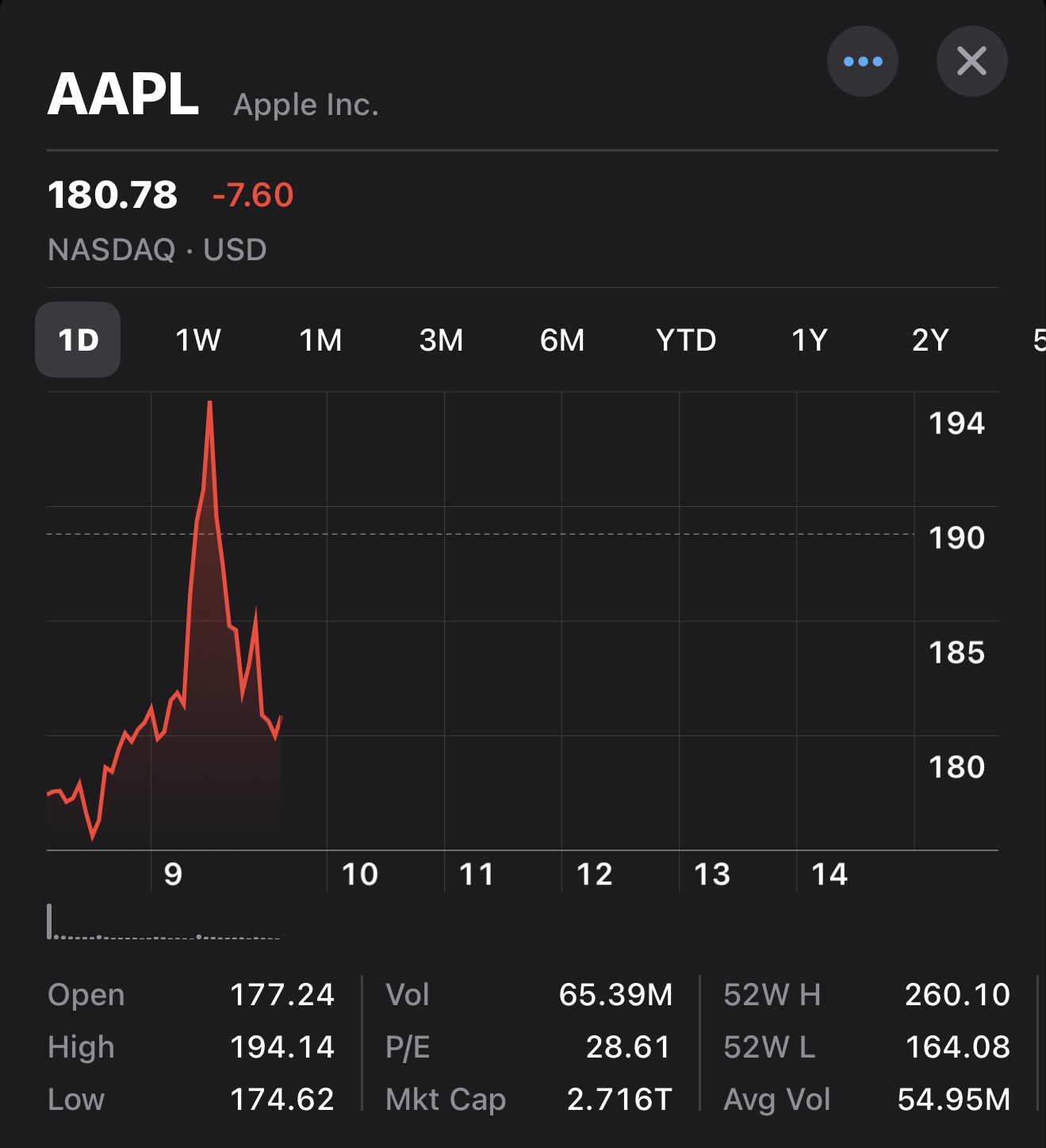
Task: Close the AAPL stock detail view
Action: (x=971, y=61)
